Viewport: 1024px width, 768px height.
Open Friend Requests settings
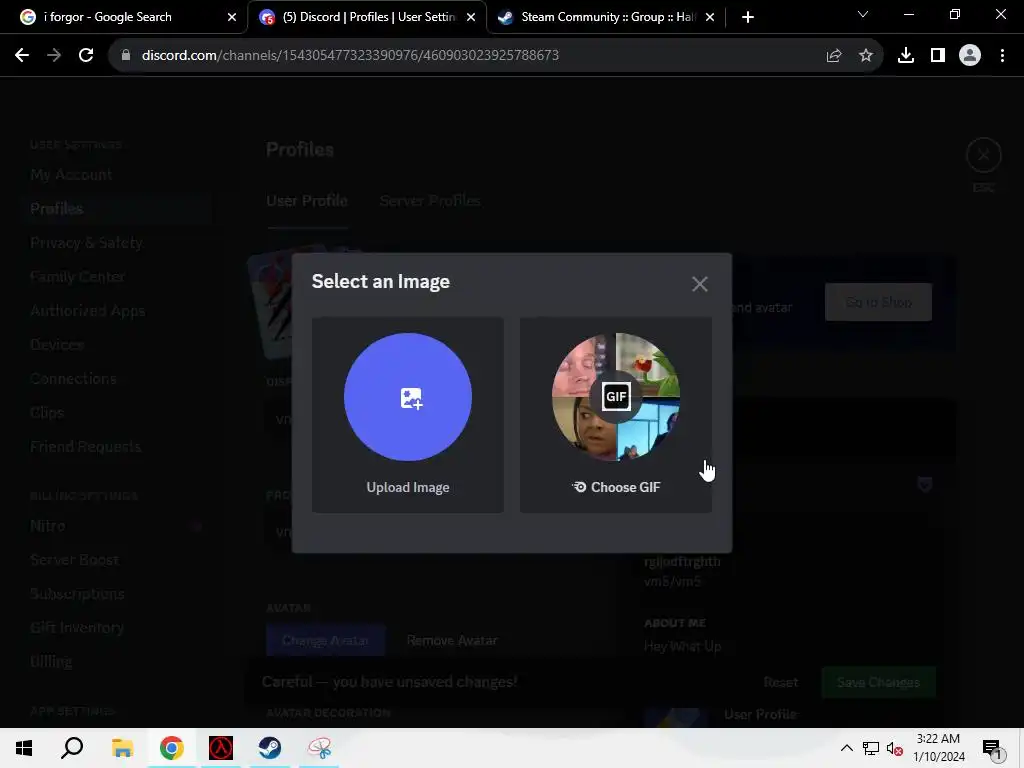[86, 446]
